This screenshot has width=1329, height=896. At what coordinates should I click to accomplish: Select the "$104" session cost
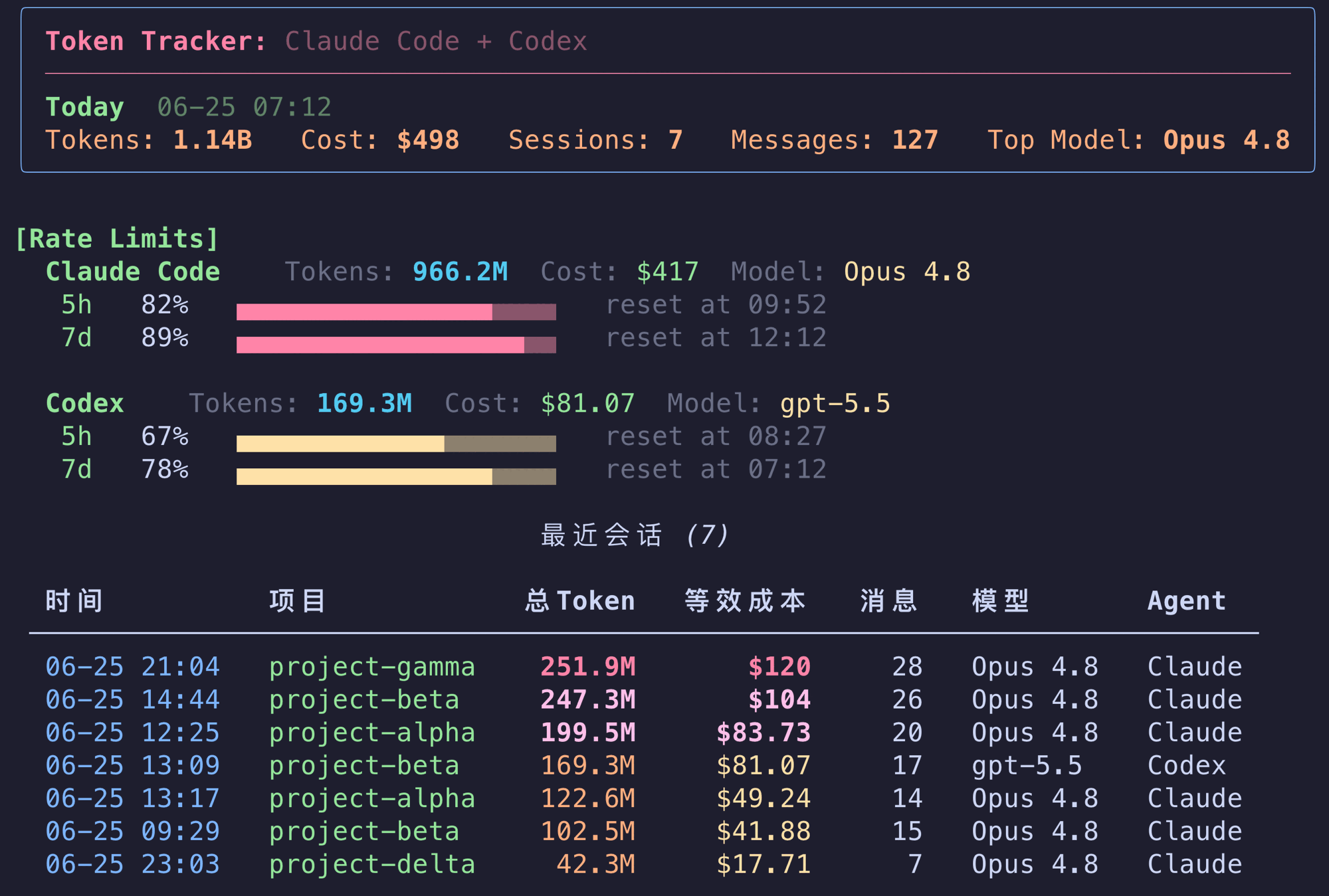point(779,699)
